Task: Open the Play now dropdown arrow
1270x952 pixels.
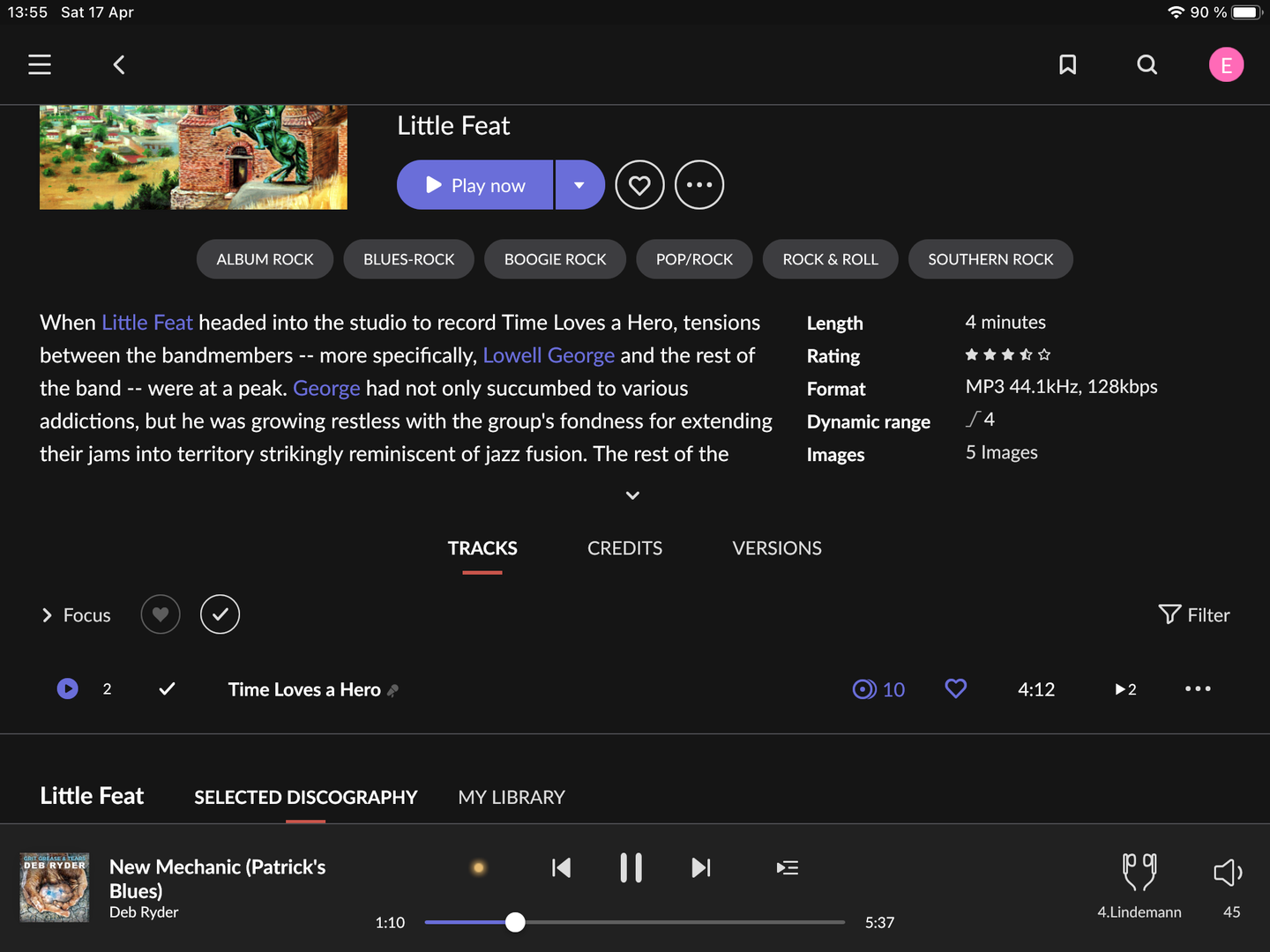Action: (x=579, y=185)
